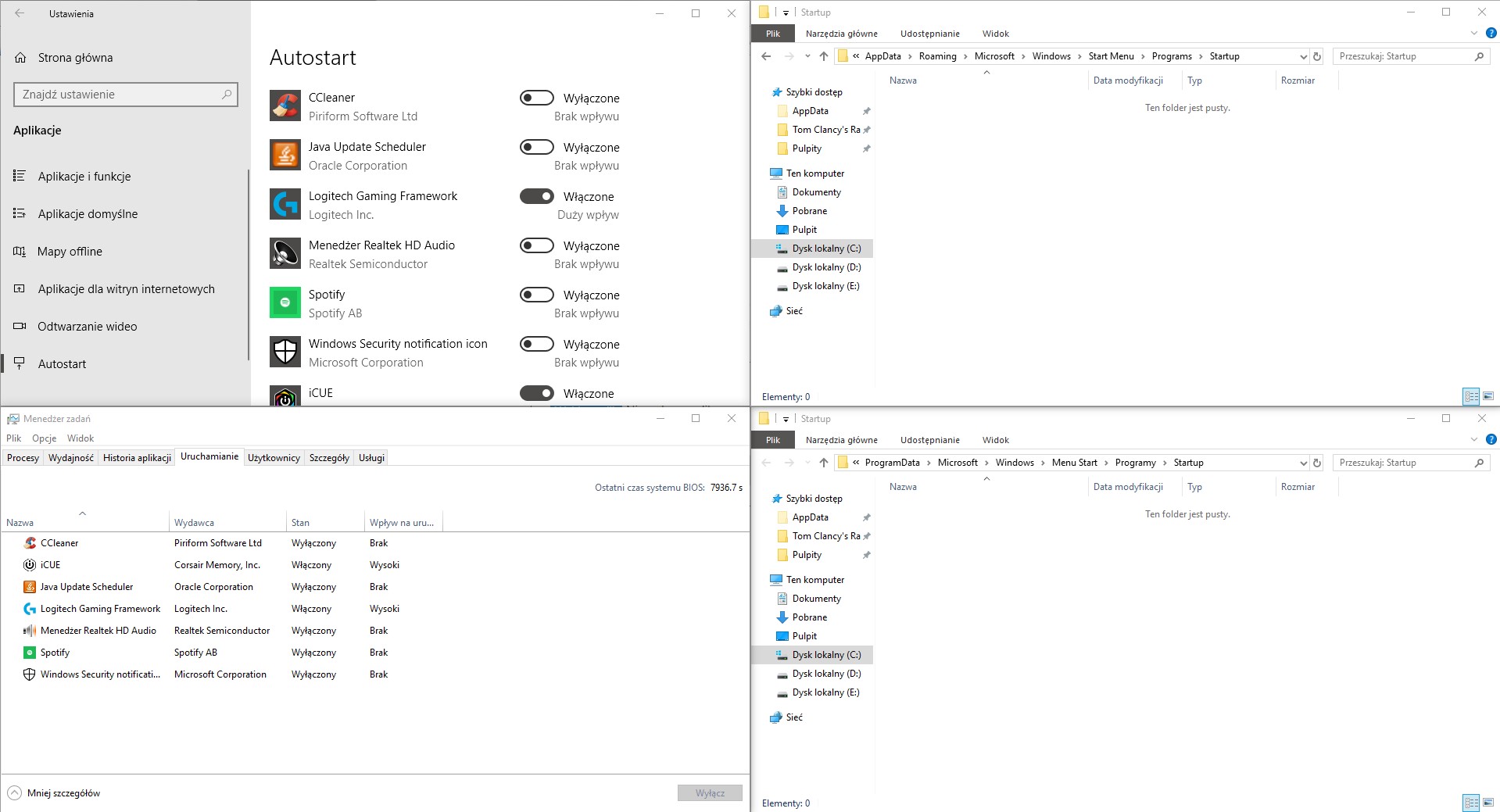This screenshot has height=812, width=1500.
Task: Sort Task Manager list by Wydawca column
Action: coord(227,523)
